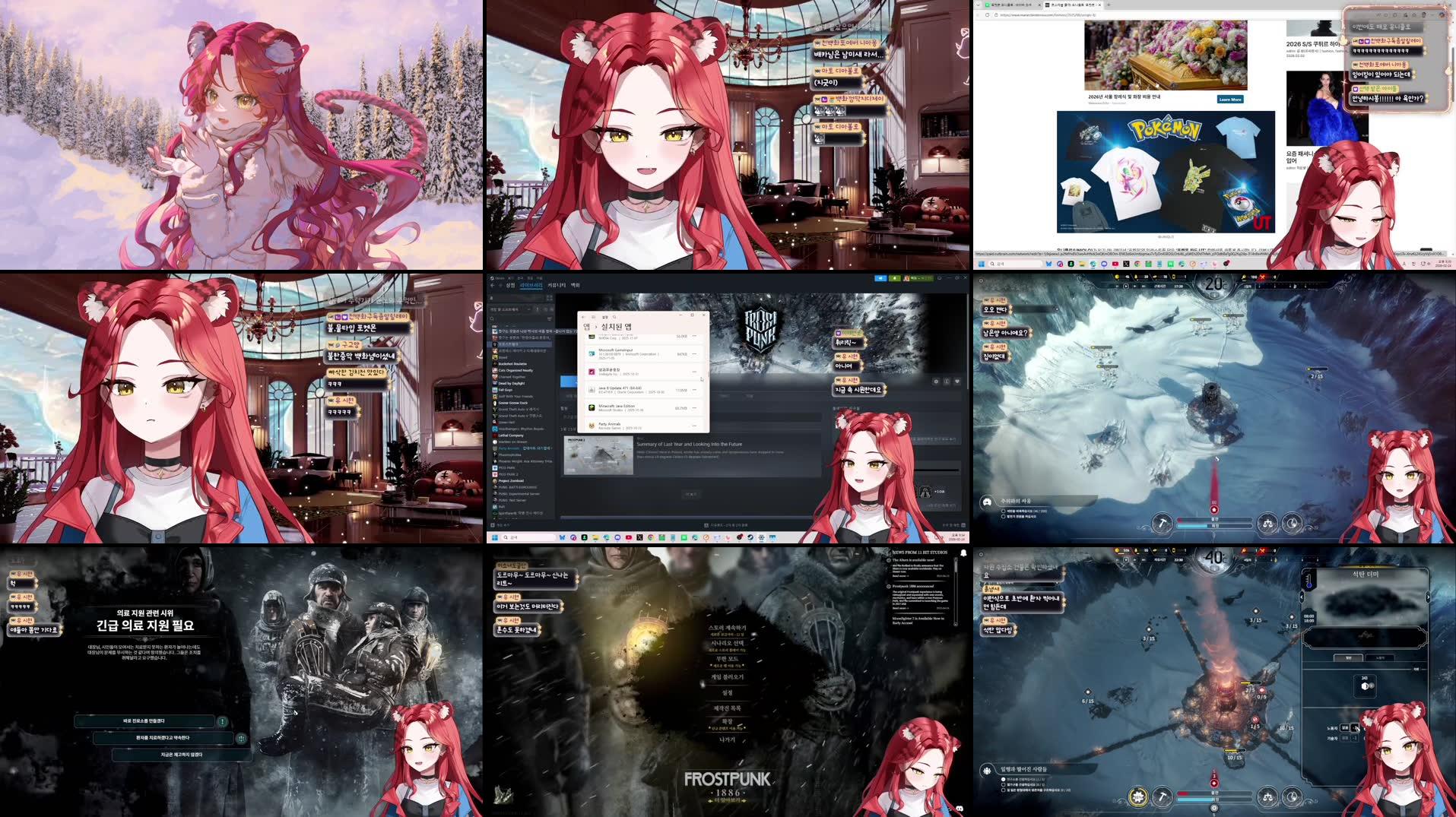This screenshot has height=817, width=1456.
Task: Expand the 일행과 떨어진 사람들 panel
Action: tap(1024, 768)
